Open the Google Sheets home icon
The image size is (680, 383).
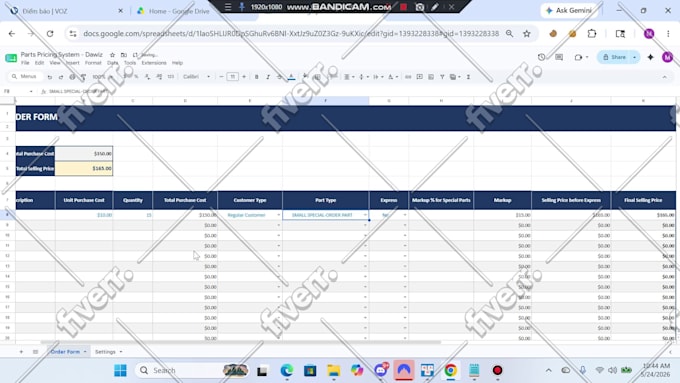coord(11,58)
